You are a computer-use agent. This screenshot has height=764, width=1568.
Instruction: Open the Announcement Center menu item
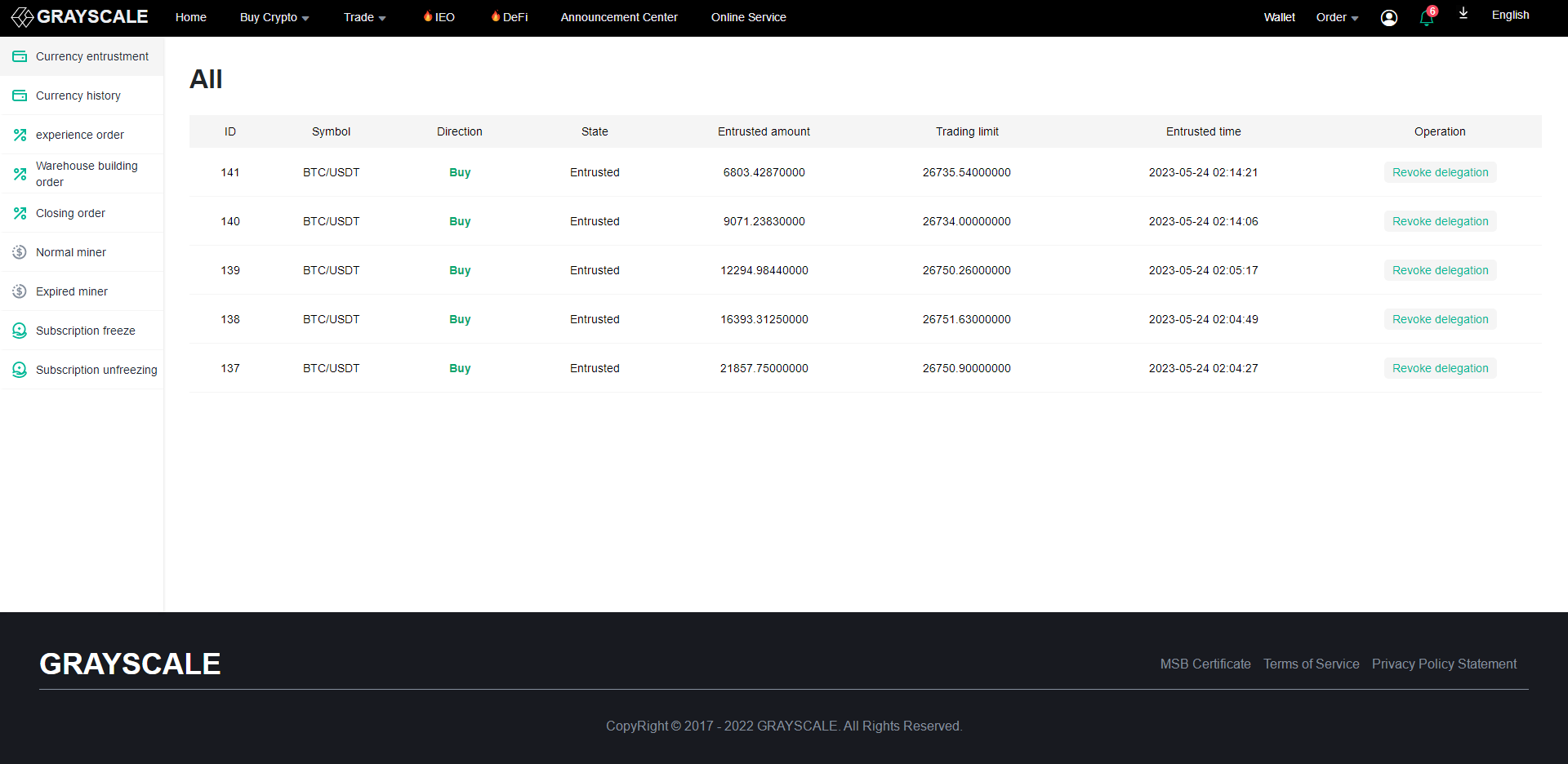pyautogui.click(x=619, y=17)
